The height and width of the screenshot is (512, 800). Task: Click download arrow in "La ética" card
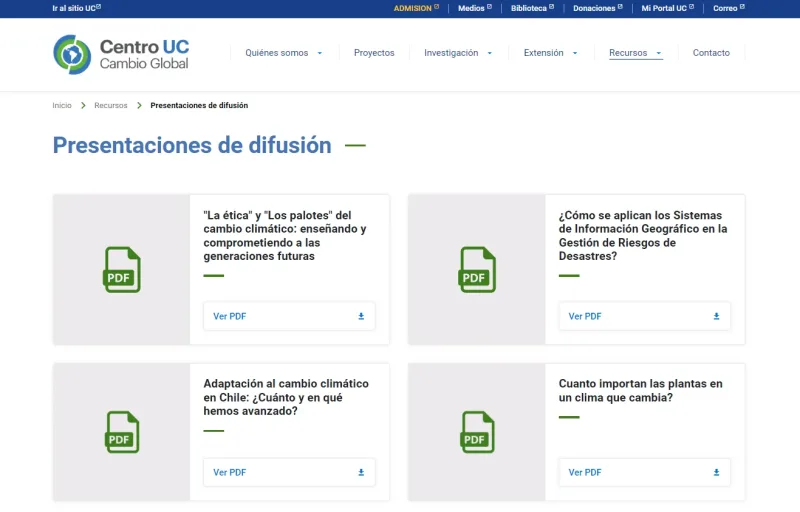click(x=361, y=316)
